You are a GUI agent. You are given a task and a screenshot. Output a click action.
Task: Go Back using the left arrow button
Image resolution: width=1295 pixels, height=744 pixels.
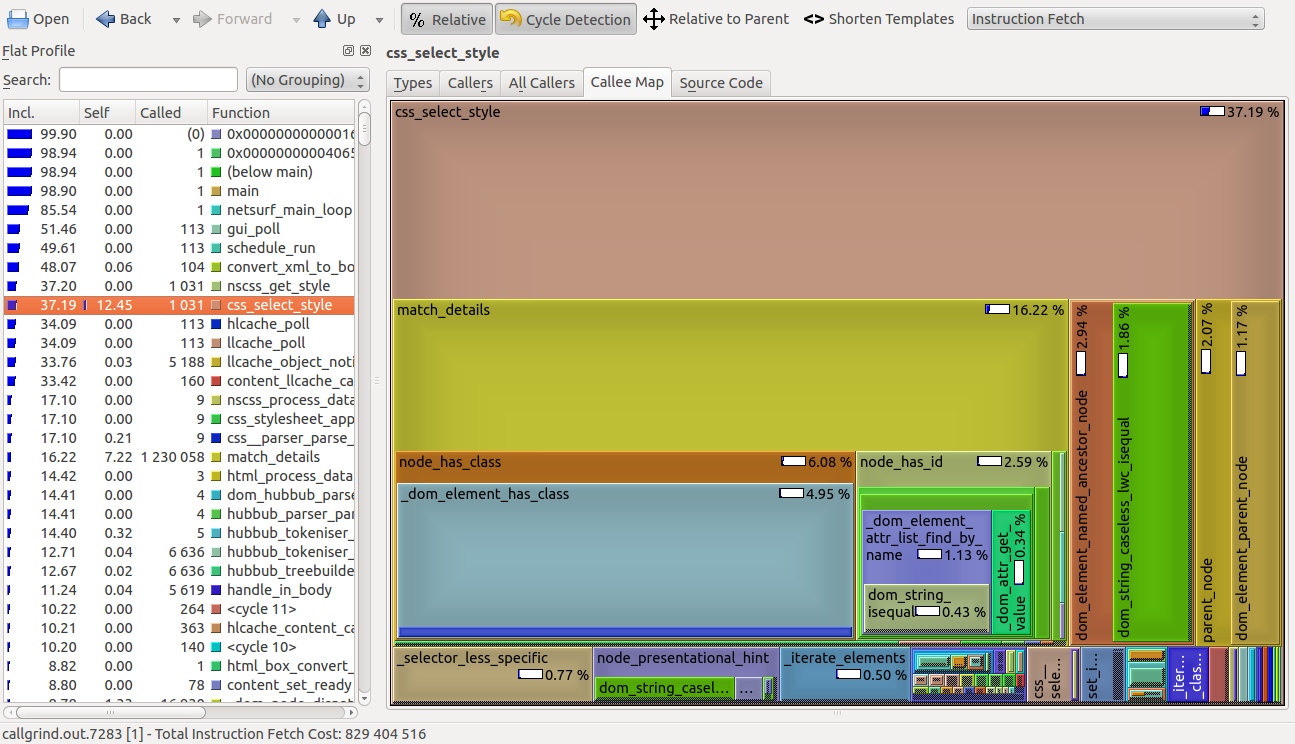click(124, 19)
